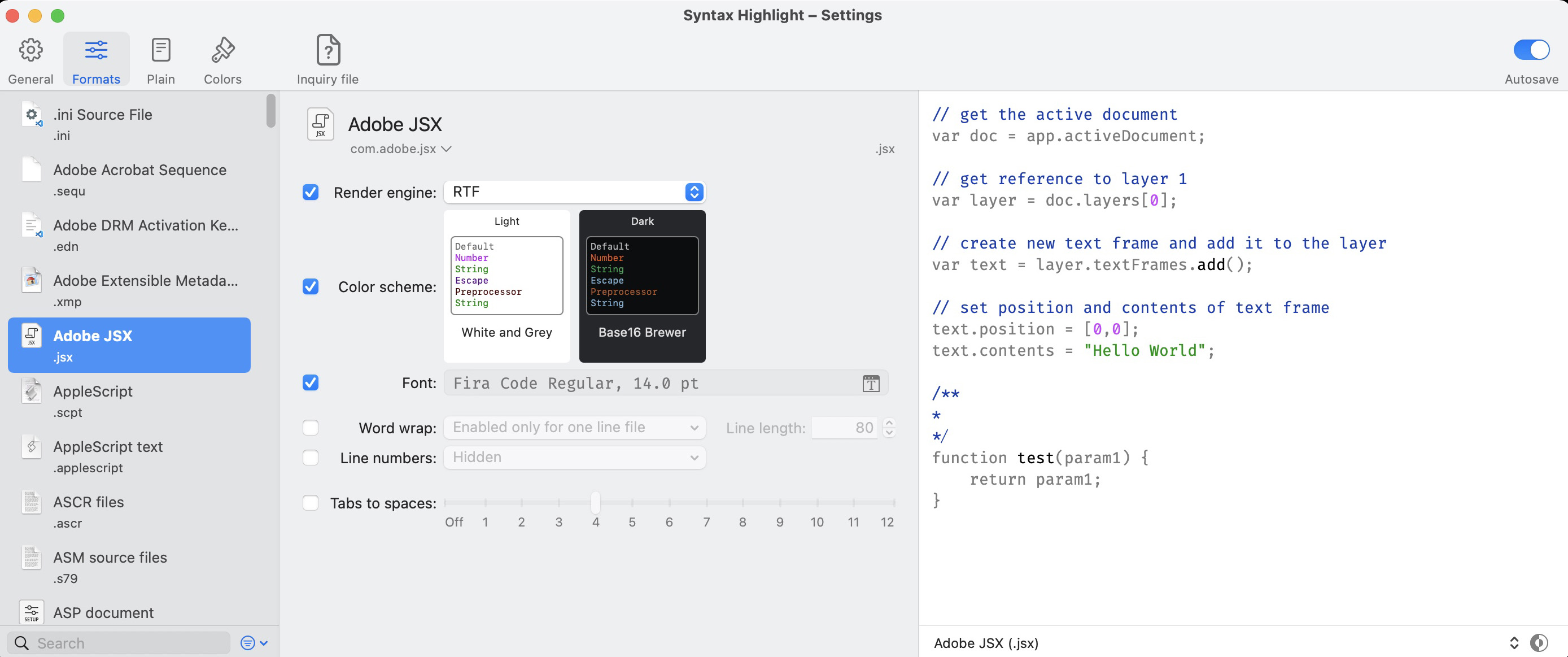Open the sidebar filter options menu
Image resolution: width=1568 pixels, height=657 pixels.
pyautogui.click(x=255, y=643)
